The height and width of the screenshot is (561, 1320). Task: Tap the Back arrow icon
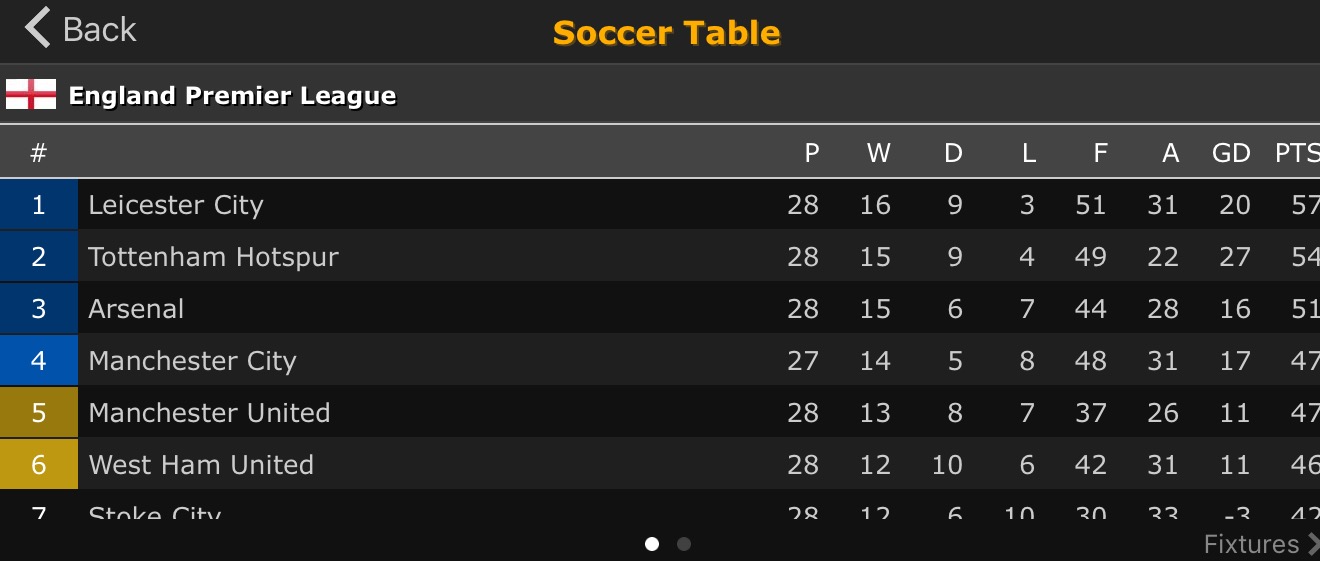[x=37, y=28]
